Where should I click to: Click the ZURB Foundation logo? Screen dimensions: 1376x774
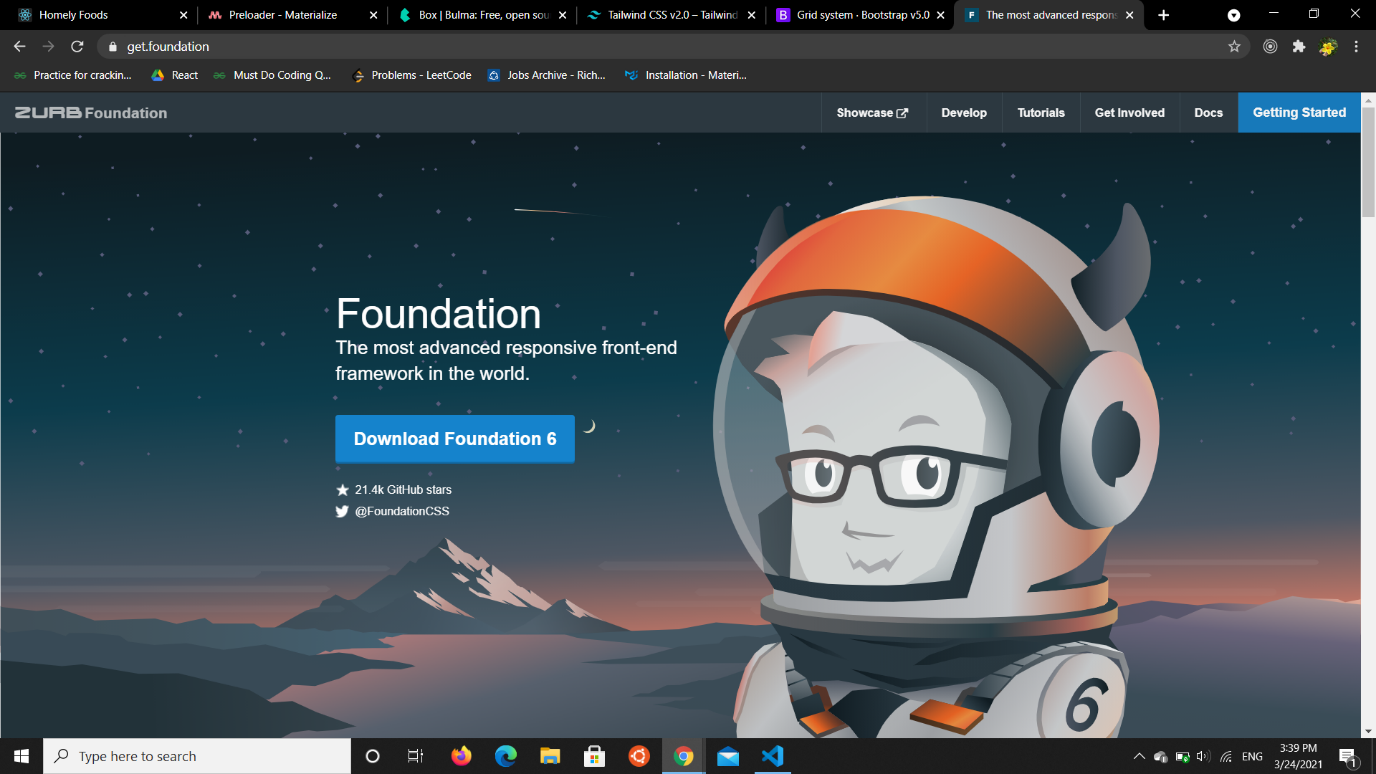[x=91, y=113]
